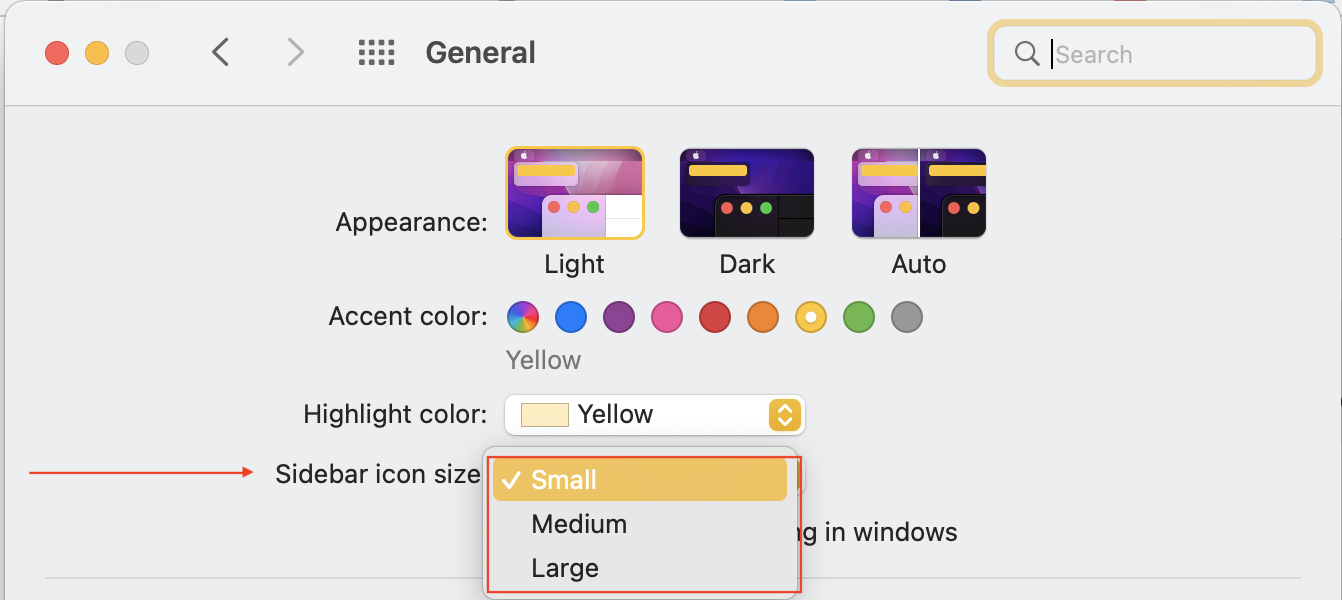The width and height of the screenshot is (1342, 600).
Task: Go back to the previous preferences pane
Action: [221, 53]
